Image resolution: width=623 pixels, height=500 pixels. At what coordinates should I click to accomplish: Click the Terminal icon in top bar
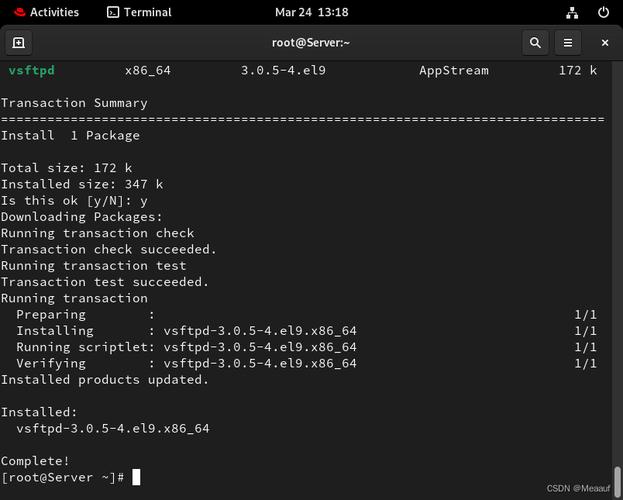click(x=113, y=13)
